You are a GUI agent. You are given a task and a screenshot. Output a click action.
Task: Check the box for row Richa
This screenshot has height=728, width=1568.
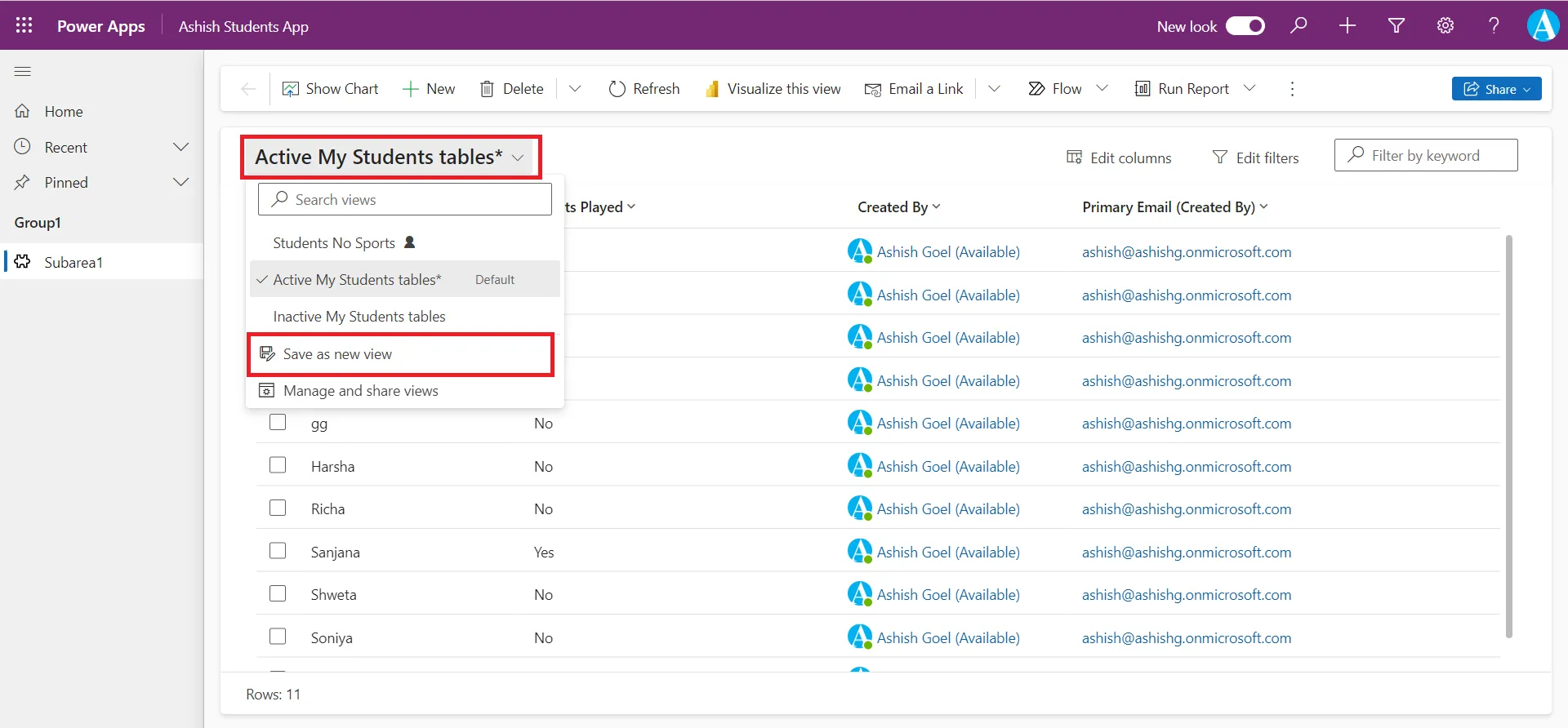pos(278,508)
